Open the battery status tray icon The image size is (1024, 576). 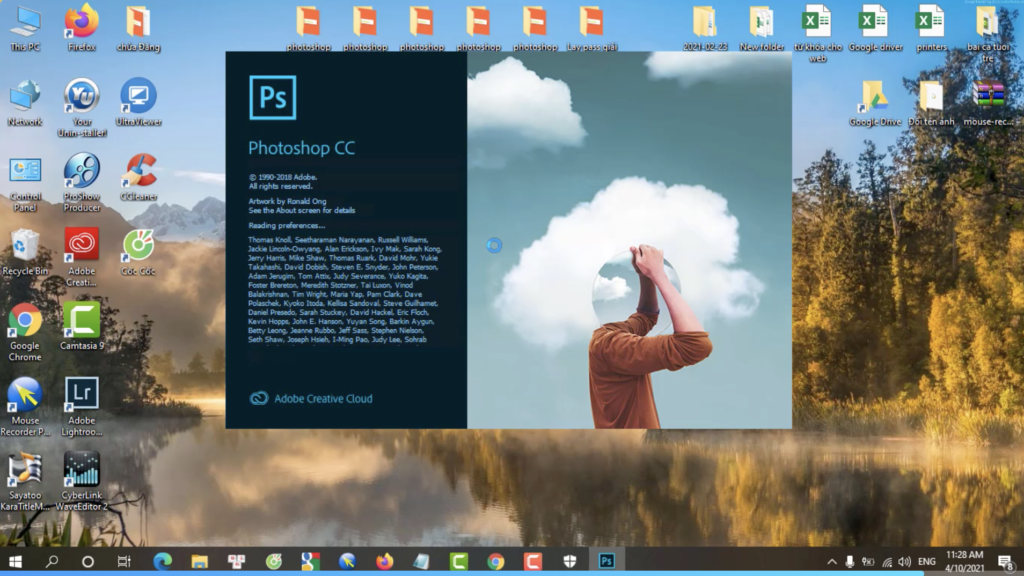[868, 562]
